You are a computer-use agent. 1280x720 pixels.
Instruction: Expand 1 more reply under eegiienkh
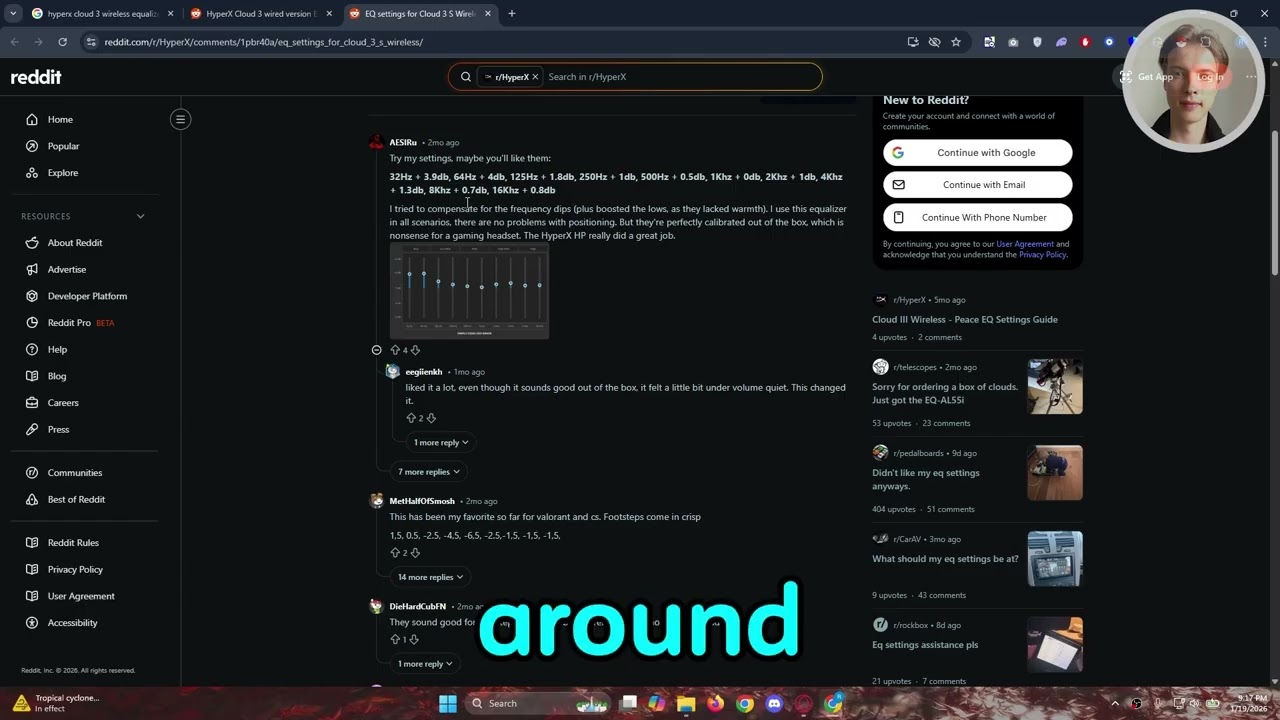(x=441, y=442)
